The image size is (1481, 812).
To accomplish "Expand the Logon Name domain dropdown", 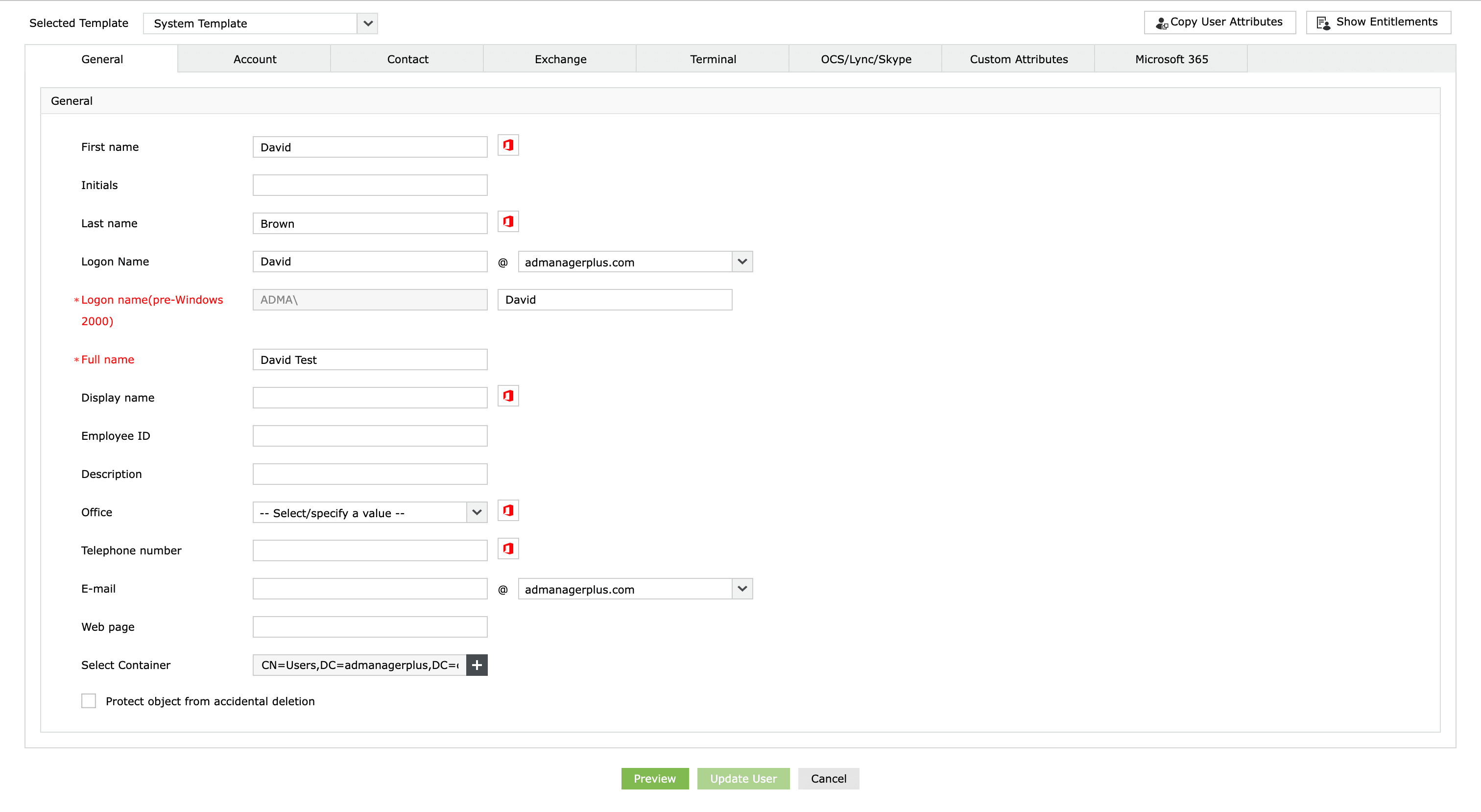I will pyautogui.click(x=742, y=262).
